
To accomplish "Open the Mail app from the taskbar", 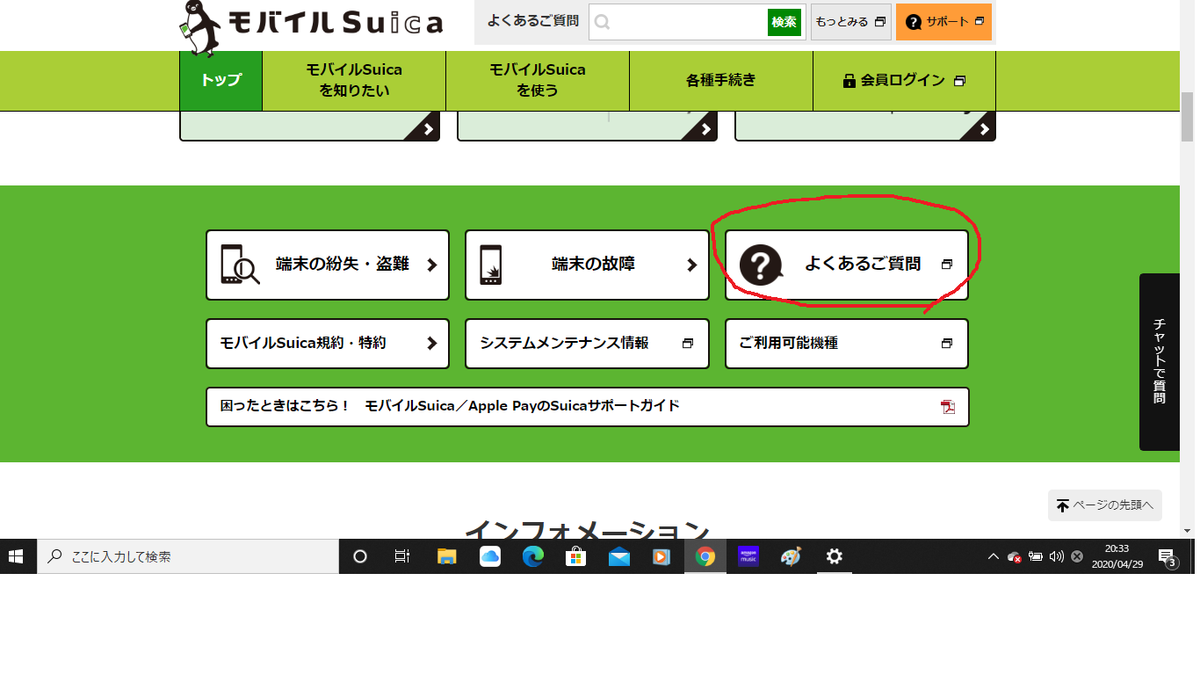I will point(619,557).
